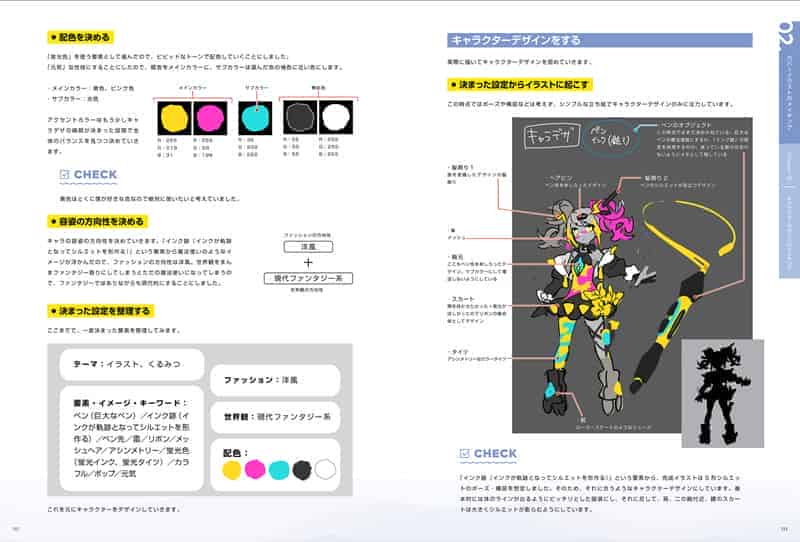Click the white swatch in the black frame
The width and height of the screenshot is (800, 542).
pos(336,117)
